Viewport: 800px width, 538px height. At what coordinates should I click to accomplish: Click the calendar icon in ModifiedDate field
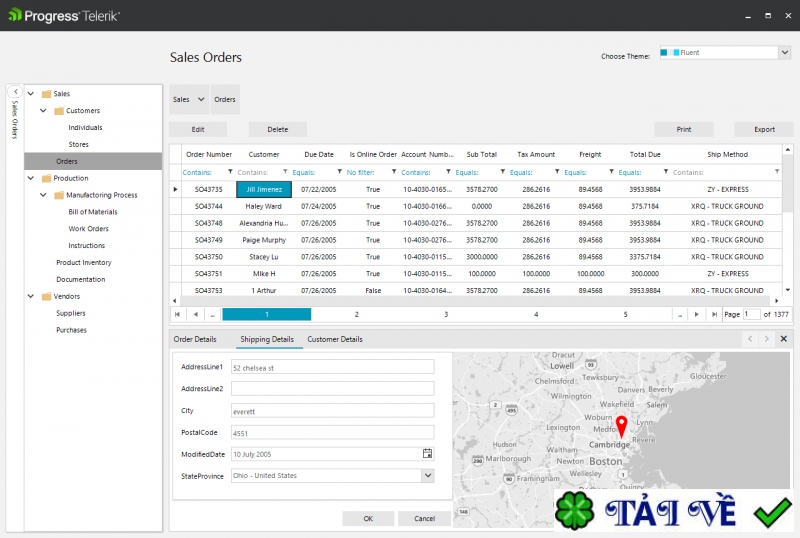pyautogui.click(x=427, y=453)
